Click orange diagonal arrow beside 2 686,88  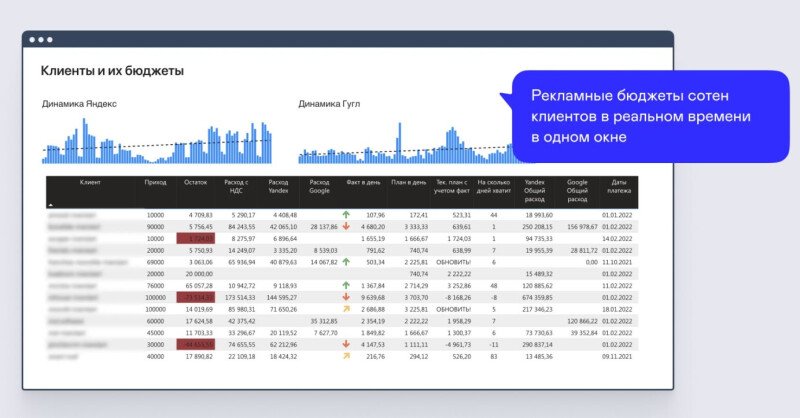point(346,310)
